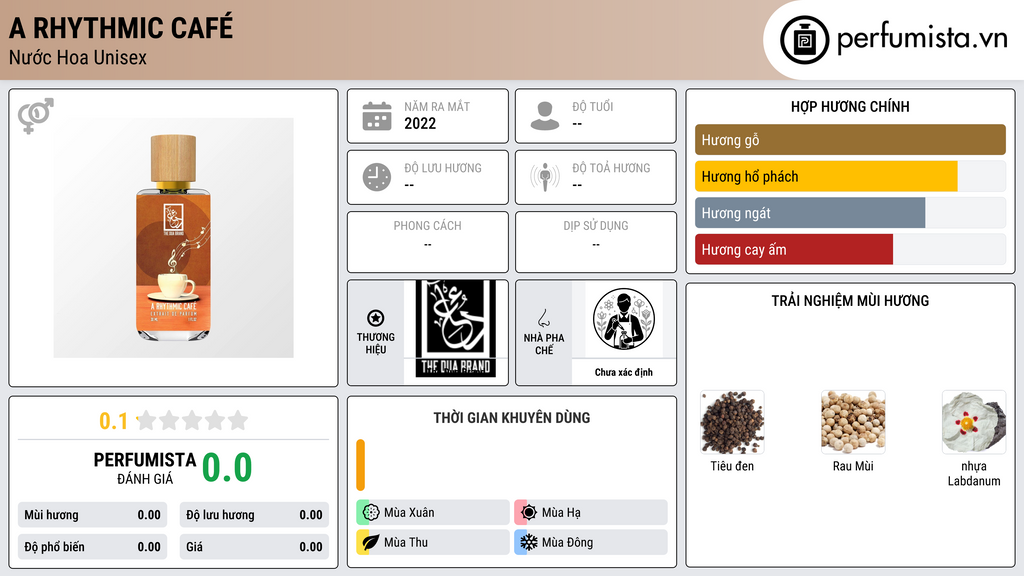Screen dimensions: 1024x576
Task: Select the Mùa Xuân season option
Action: pyautogui.click(x=432, y=513)
